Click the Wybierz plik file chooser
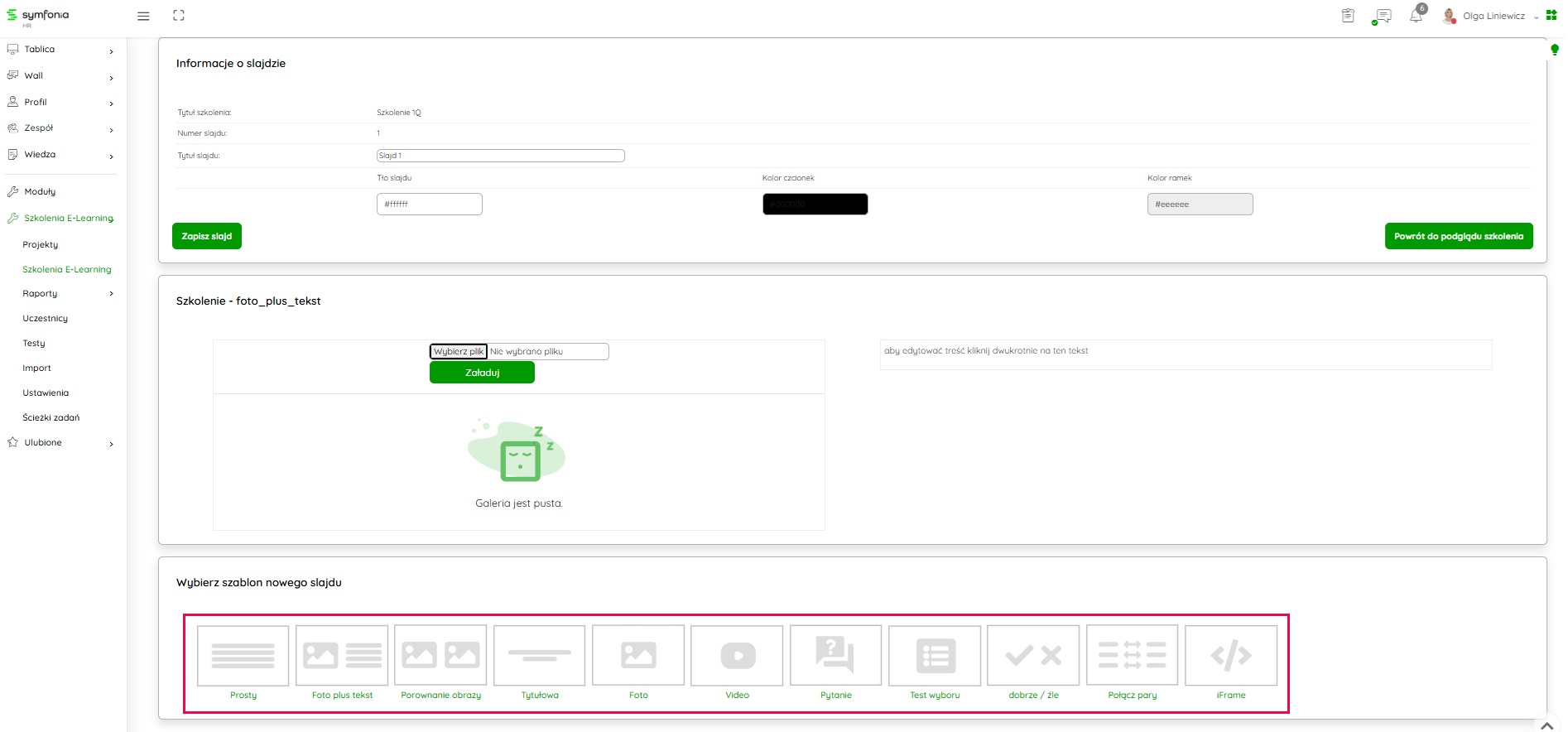Viewport: 1568px width, 732px height. click(459, 352)
